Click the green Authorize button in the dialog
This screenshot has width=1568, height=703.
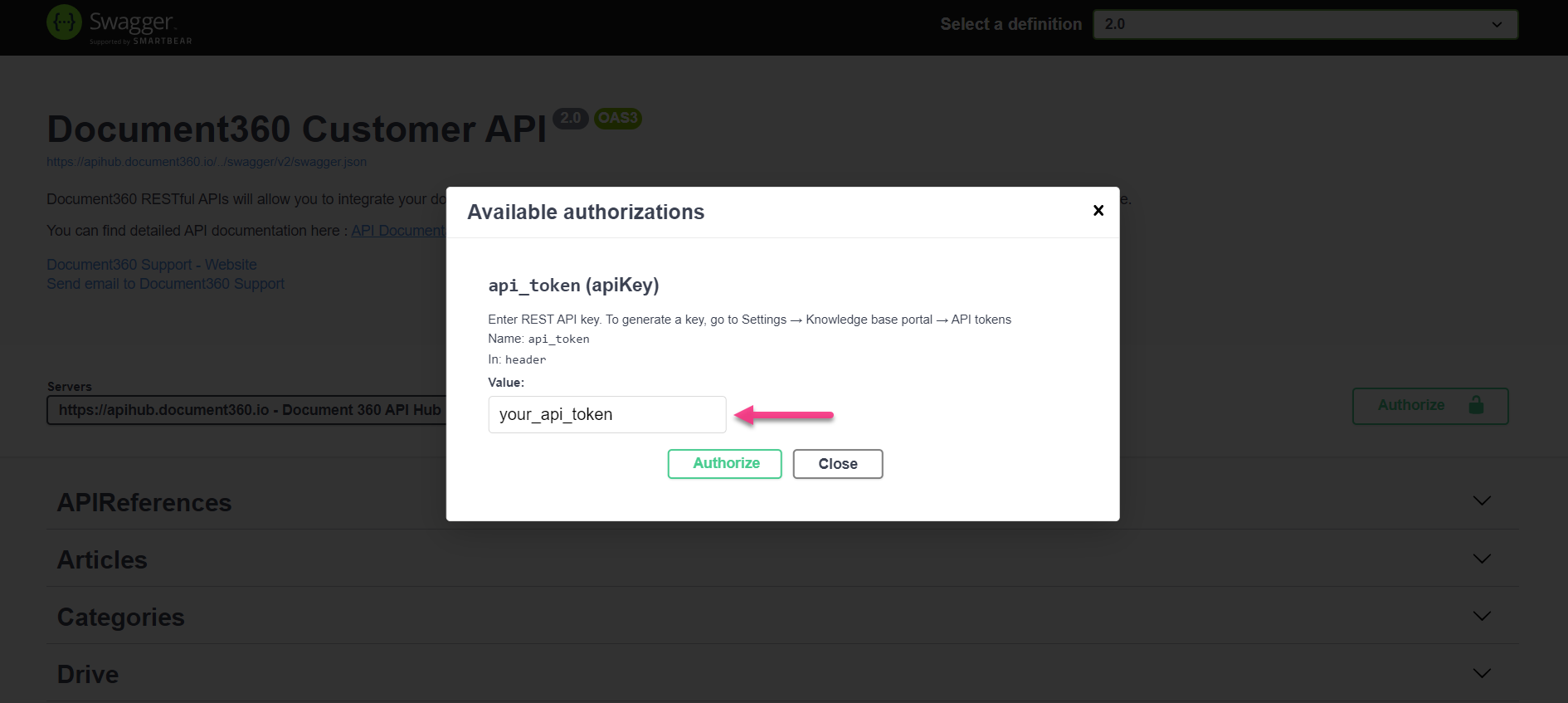tap(725, 464)
